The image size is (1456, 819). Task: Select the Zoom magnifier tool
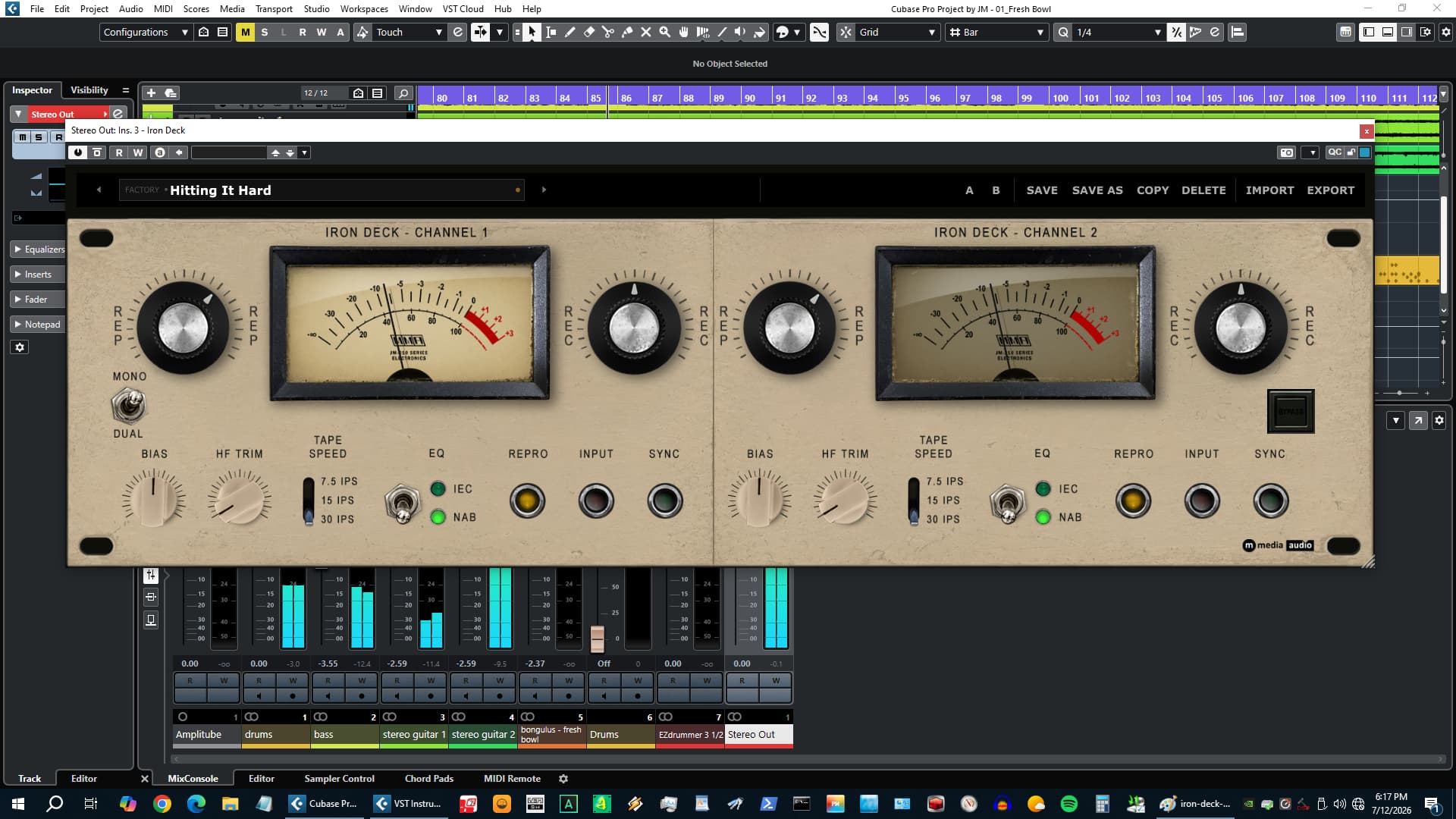pyautogui.click(x=665, y=32)
